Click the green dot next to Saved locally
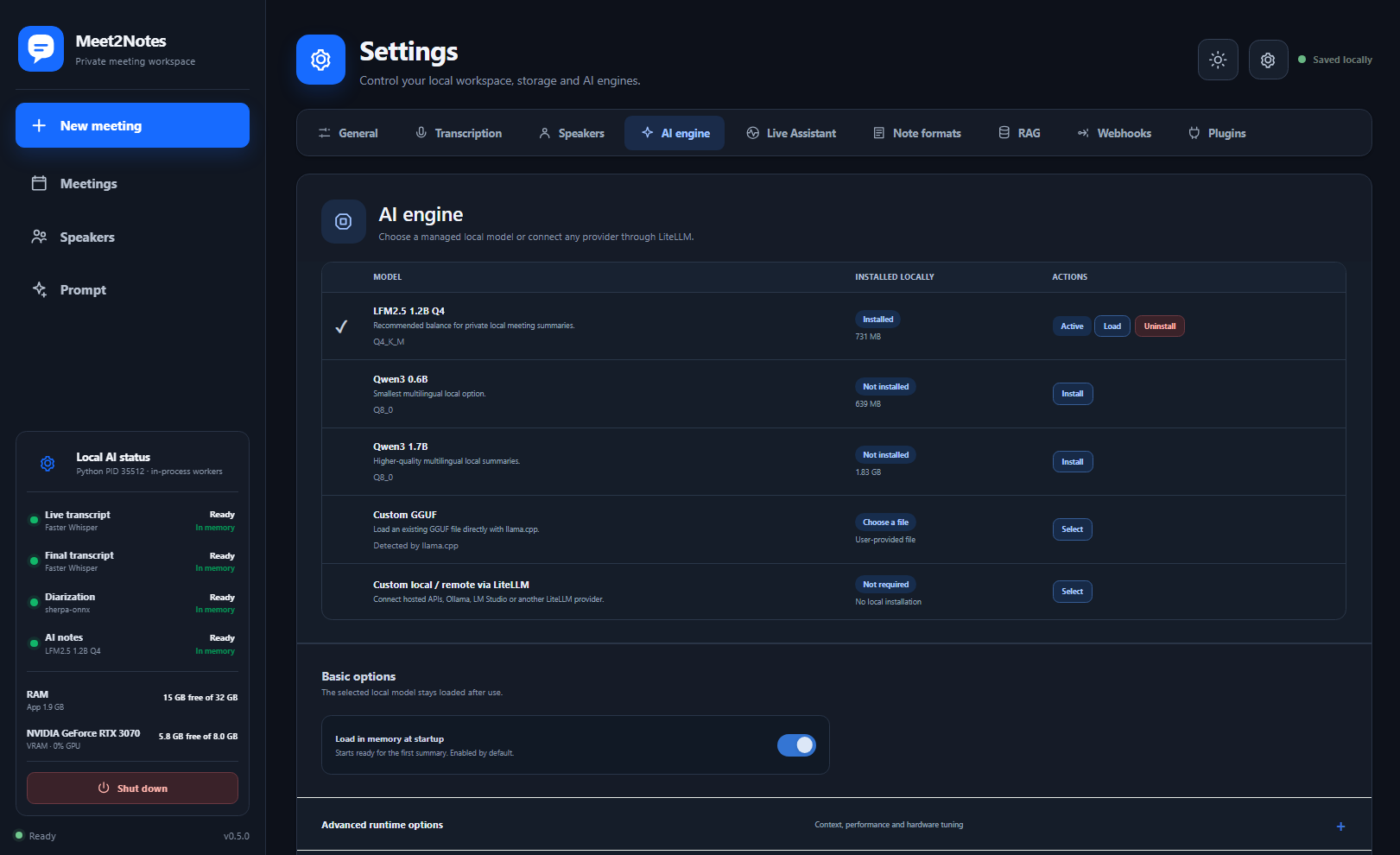 pyautogui.click(x=1302, y=60)
